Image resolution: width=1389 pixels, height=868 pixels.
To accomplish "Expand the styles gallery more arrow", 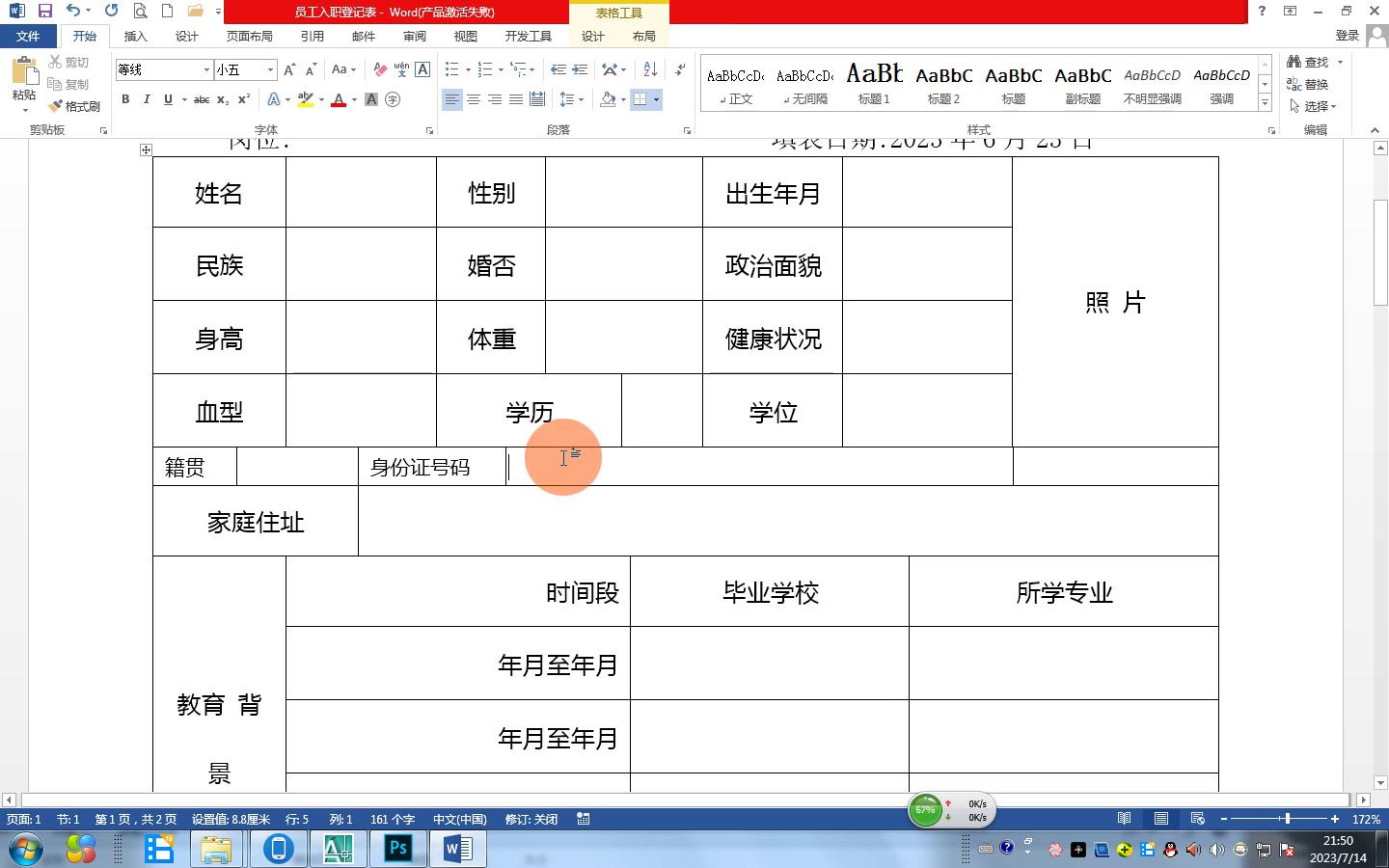I will pos(1265,102).
